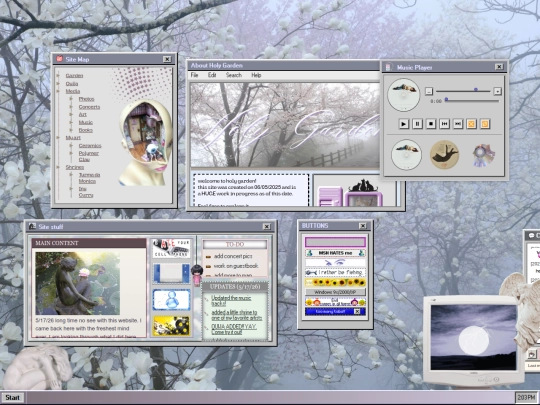Open the Help menu in About Holy Garden
Image resolution: width=540 pixels, height=405 pixels.
pos(256,75)
